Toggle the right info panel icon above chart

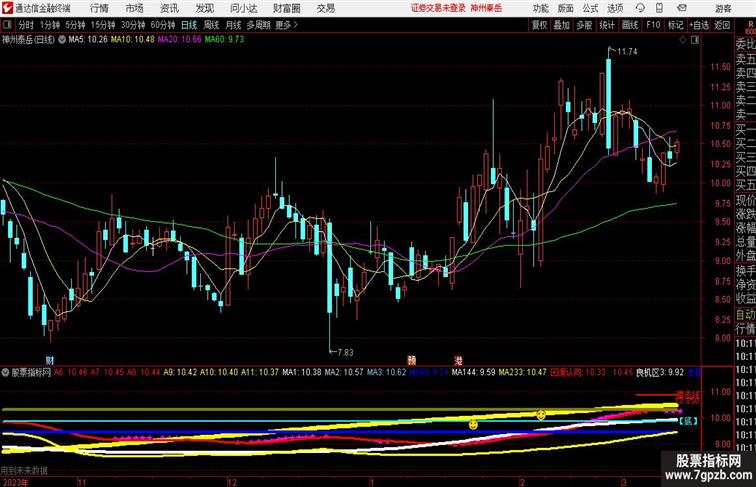(x=695, y=40)
